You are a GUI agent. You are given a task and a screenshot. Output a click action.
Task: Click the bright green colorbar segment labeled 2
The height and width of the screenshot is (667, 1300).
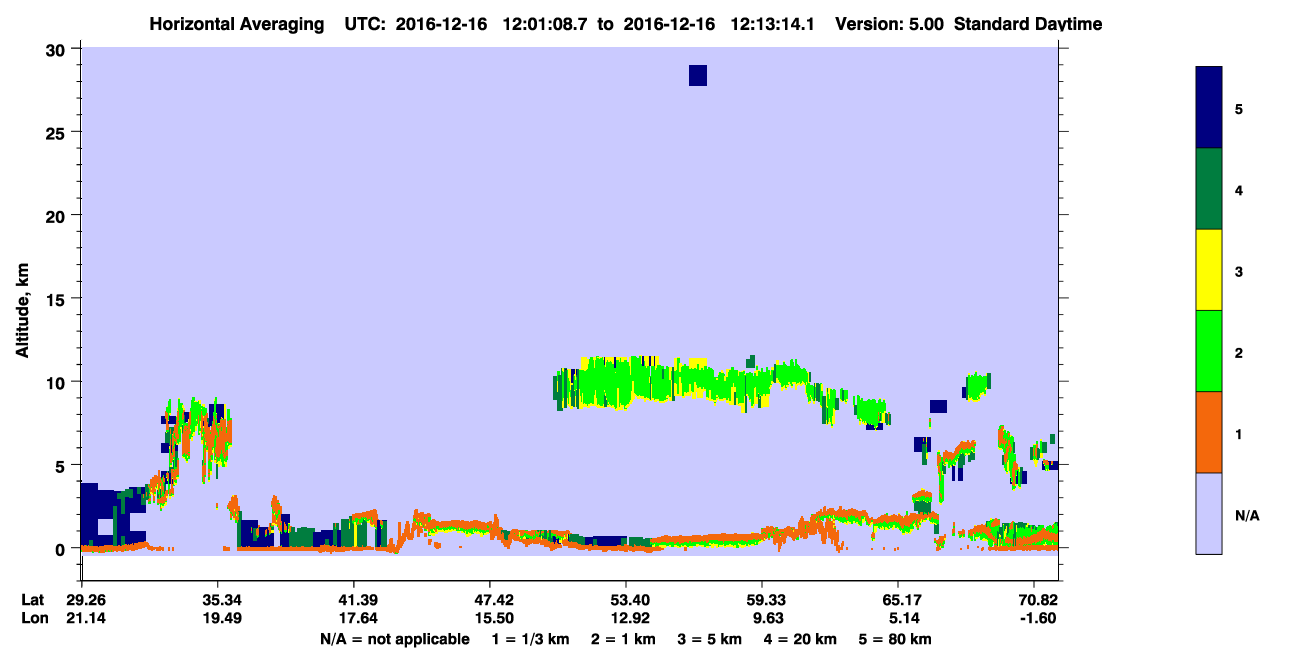[x=1209, y=351]
